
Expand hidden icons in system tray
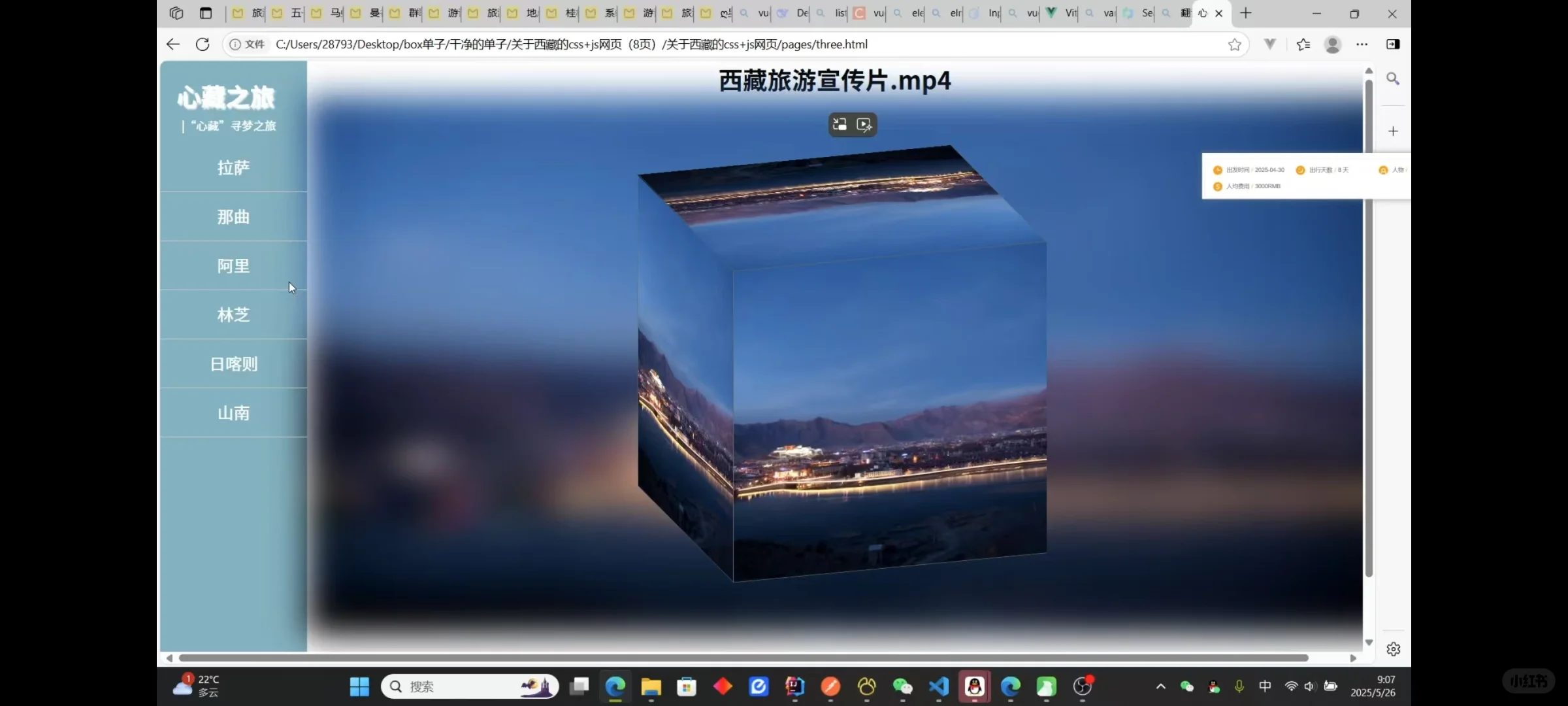pos(1160,686)
